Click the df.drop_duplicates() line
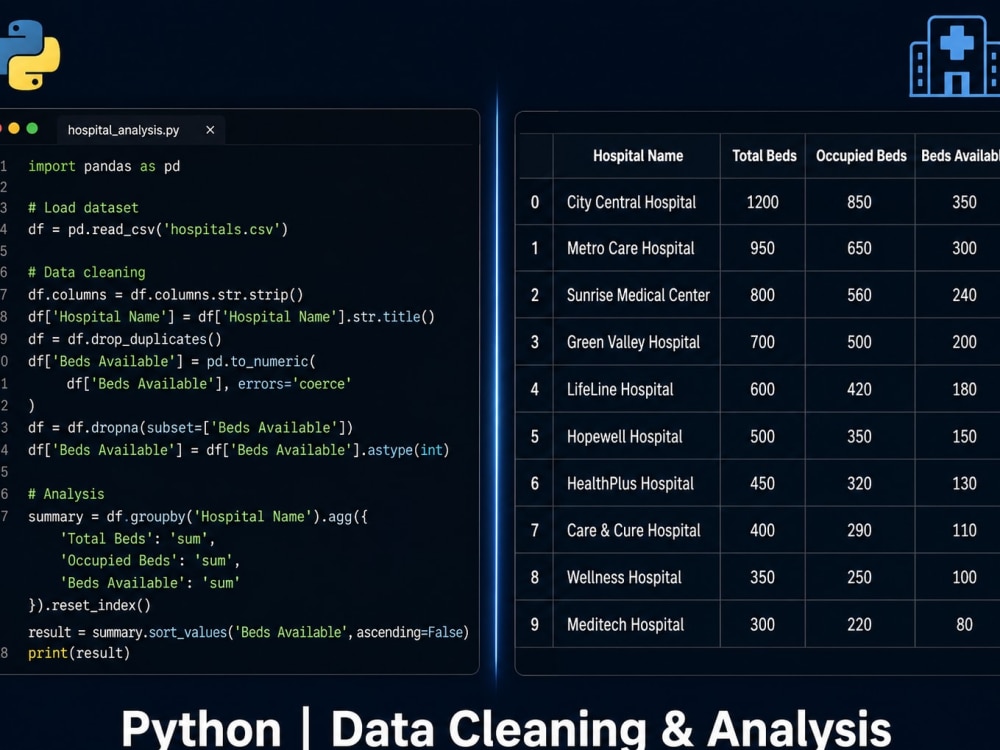 [x=124, y=339]
